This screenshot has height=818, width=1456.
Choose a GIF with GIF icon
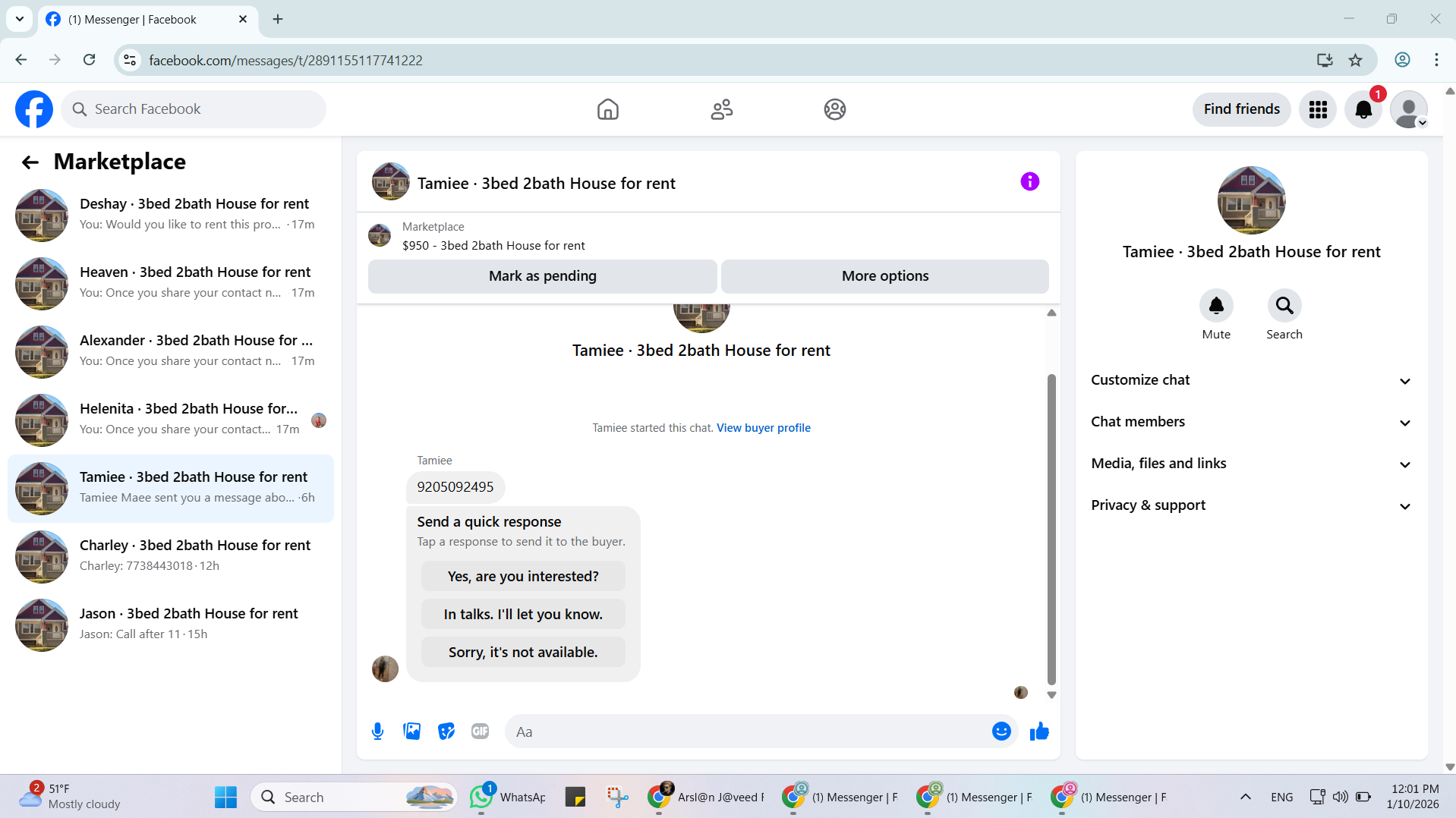click(x=481, y=731)
